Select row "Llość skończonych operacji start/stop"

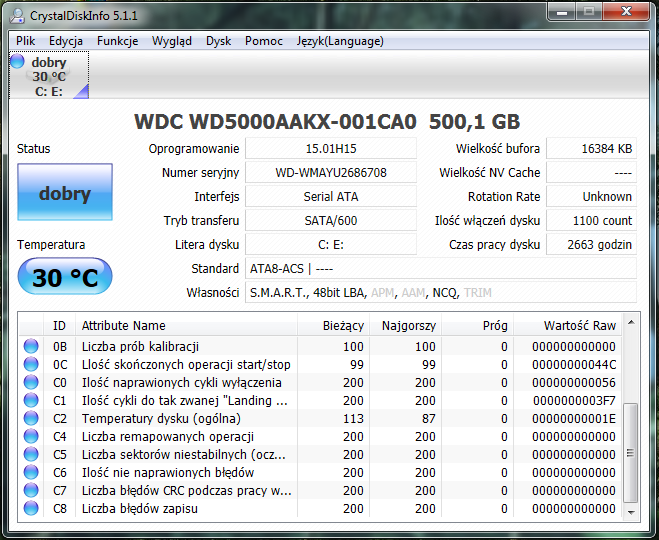320,364
